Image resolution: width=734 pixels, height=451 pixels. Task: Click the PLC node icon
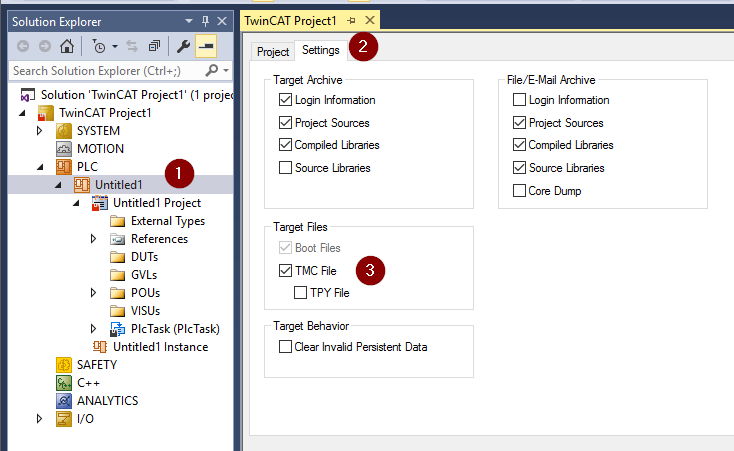click(64, 167)
